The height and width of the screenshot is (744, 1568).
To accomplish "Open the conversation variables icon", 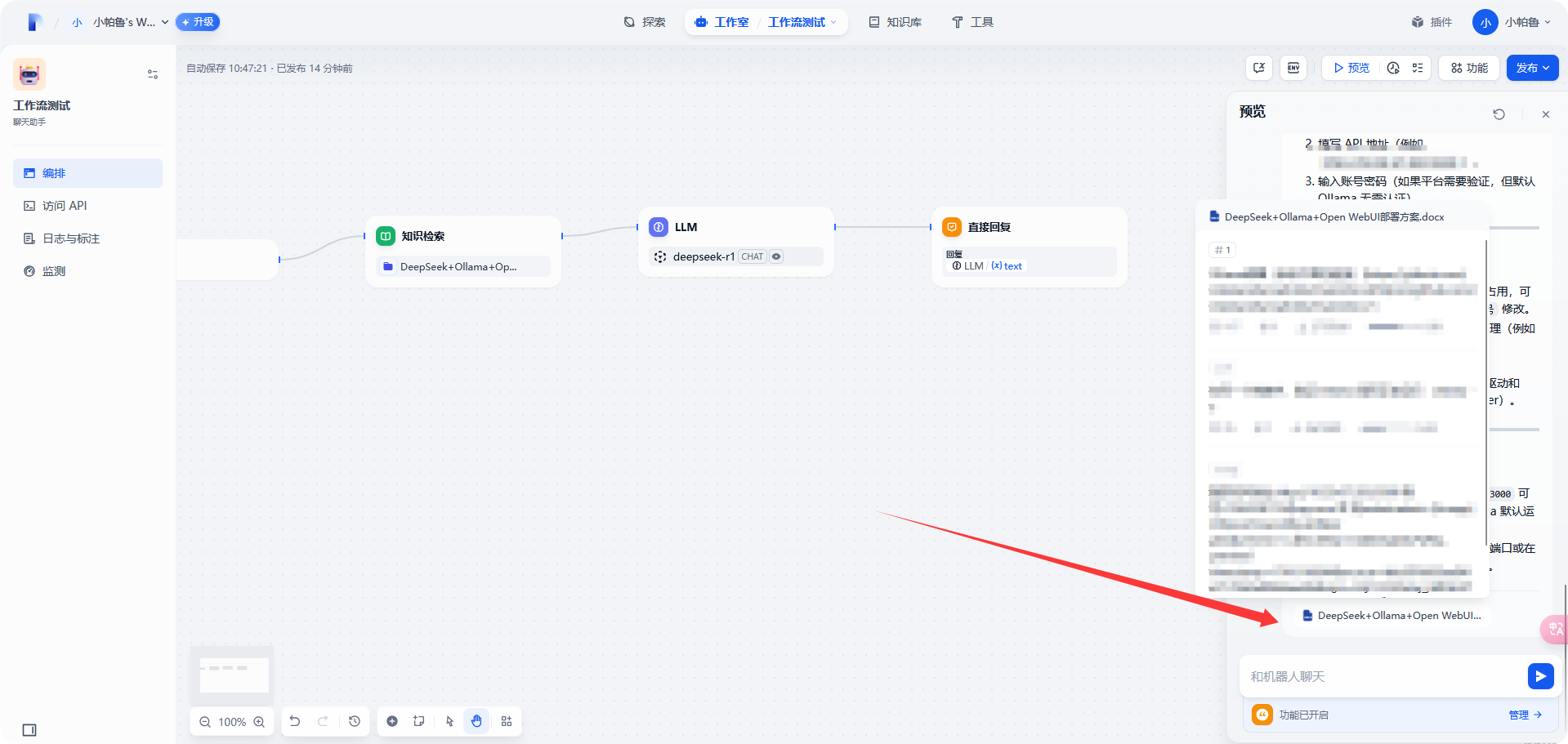I will tap(1259, 68).
